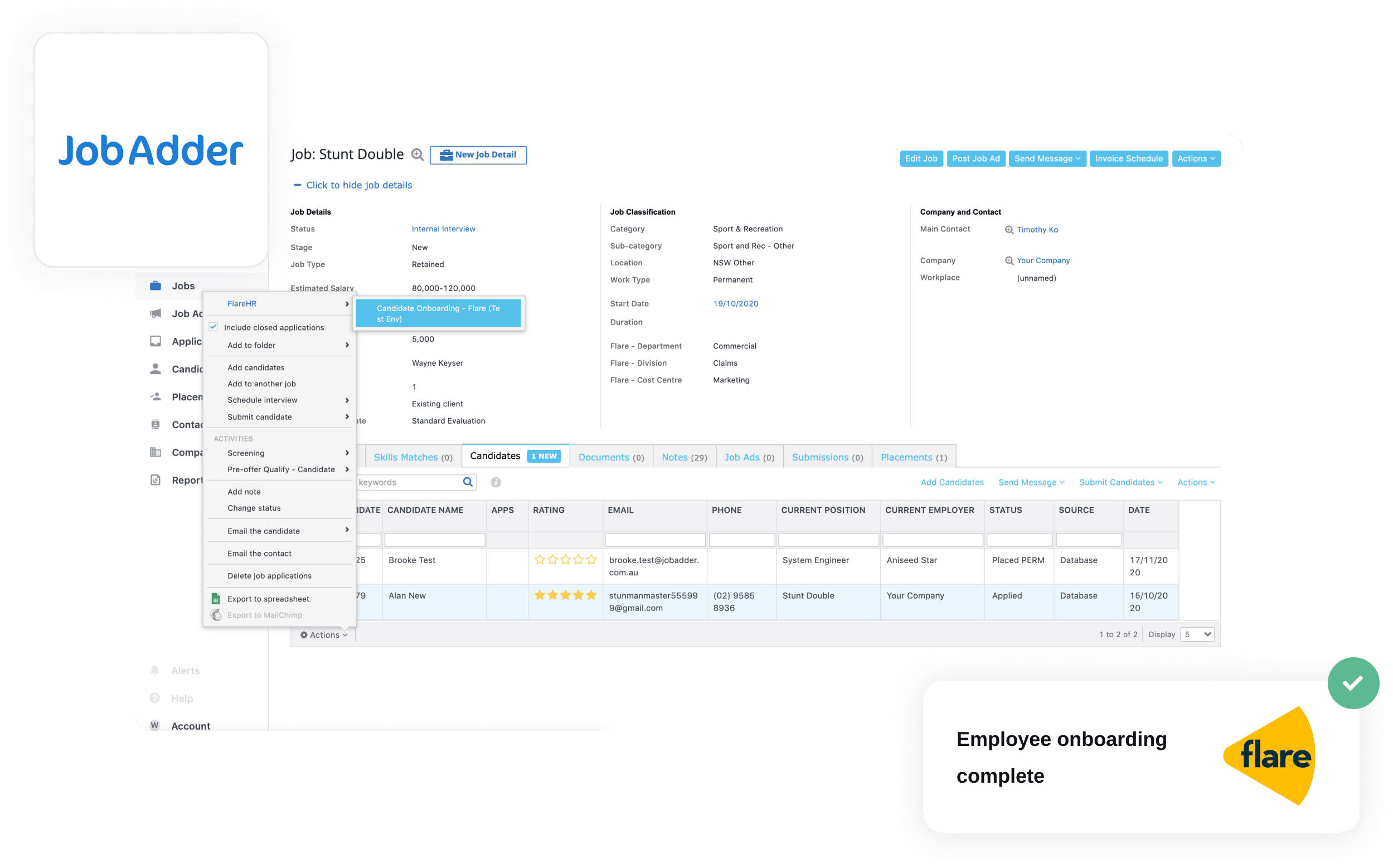The image size is (1393, 868).
Task: Click the info icon next to keyword search
Action: point(496,482)
